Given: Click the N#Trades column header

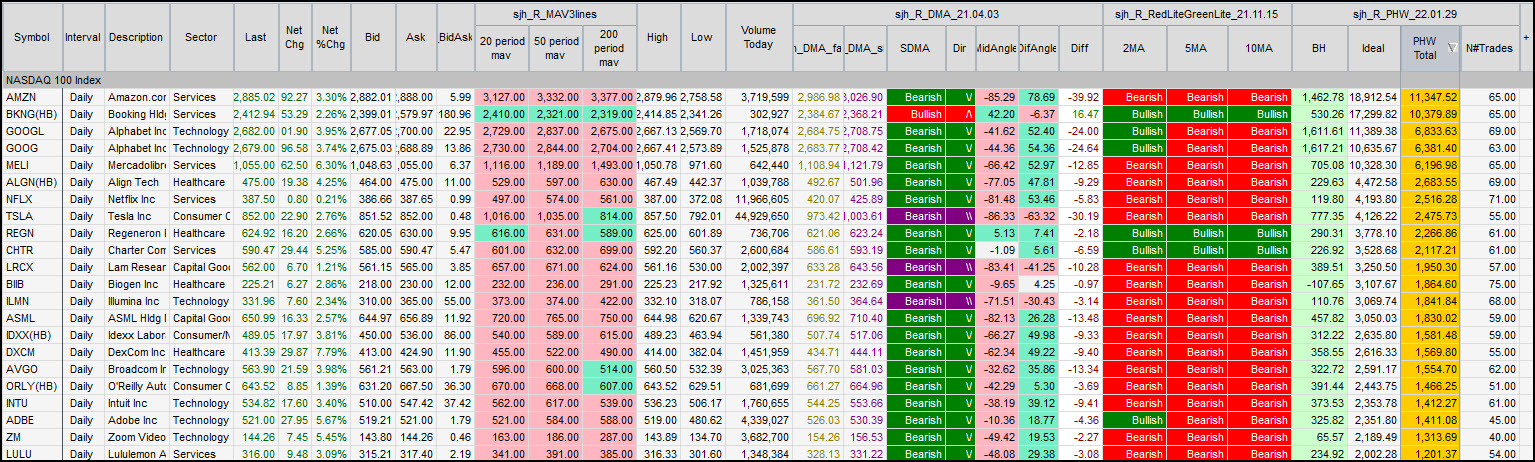Looking at the screenshot, I should [x=1489, y=48].
